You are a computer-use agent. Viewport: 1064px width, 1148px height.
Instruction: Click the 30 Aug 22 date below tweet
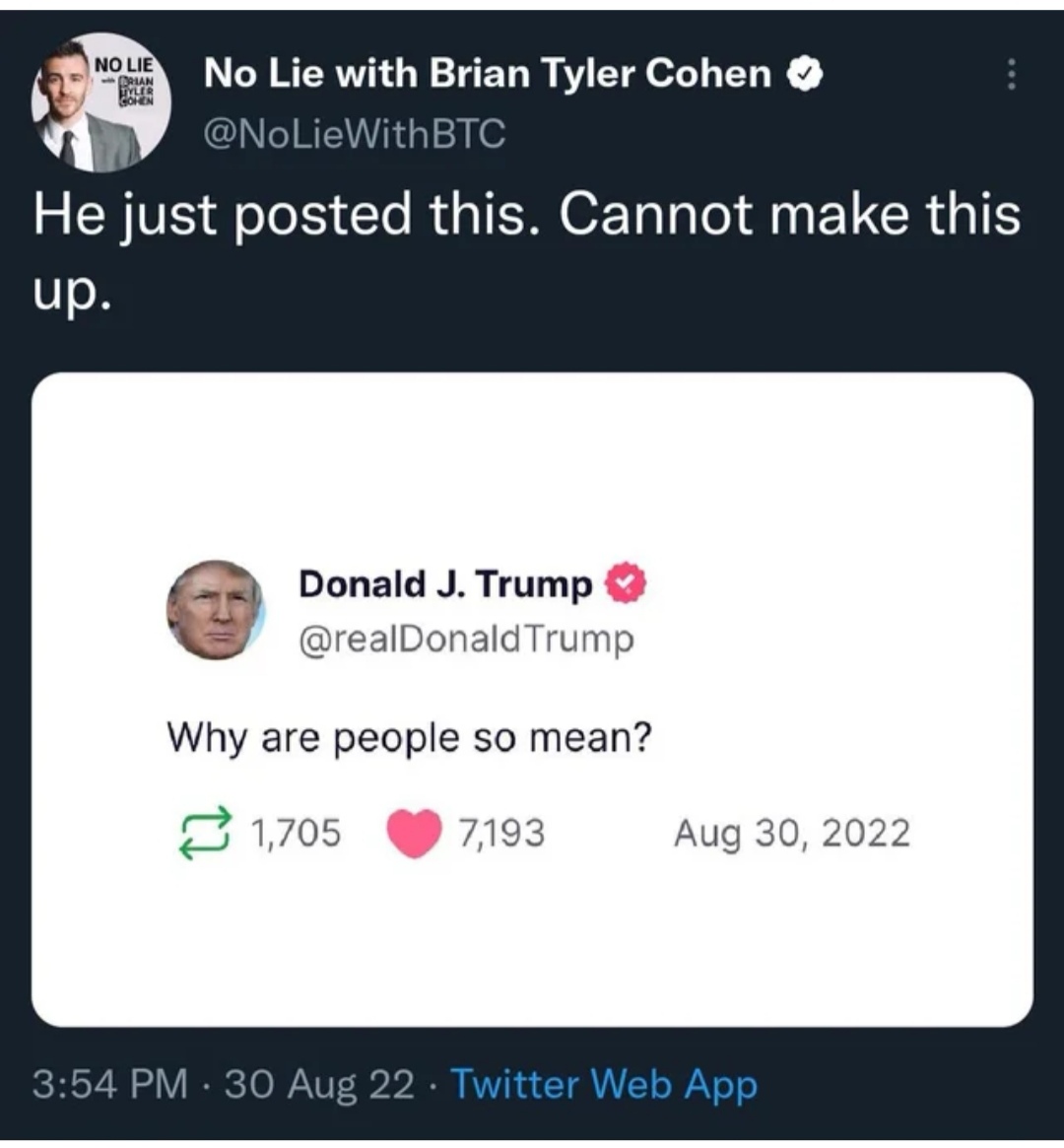319,1084
